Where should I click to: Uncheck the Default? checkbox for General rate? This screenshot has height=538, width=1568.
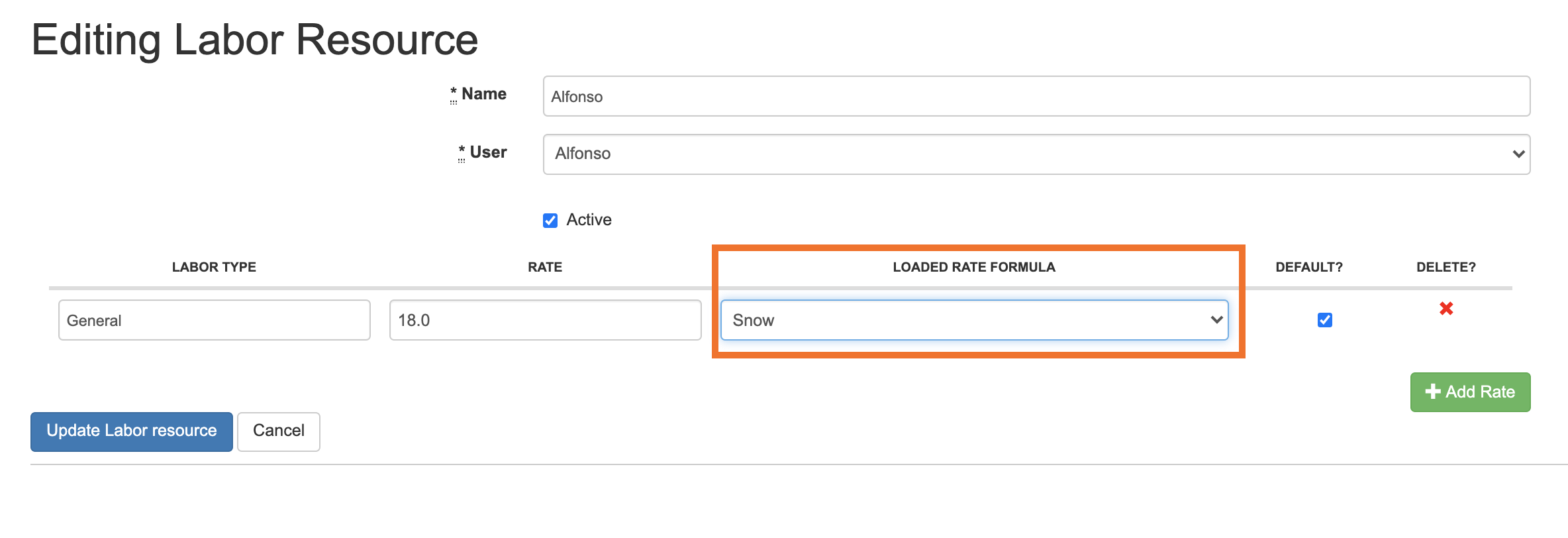pos(1324,320)
